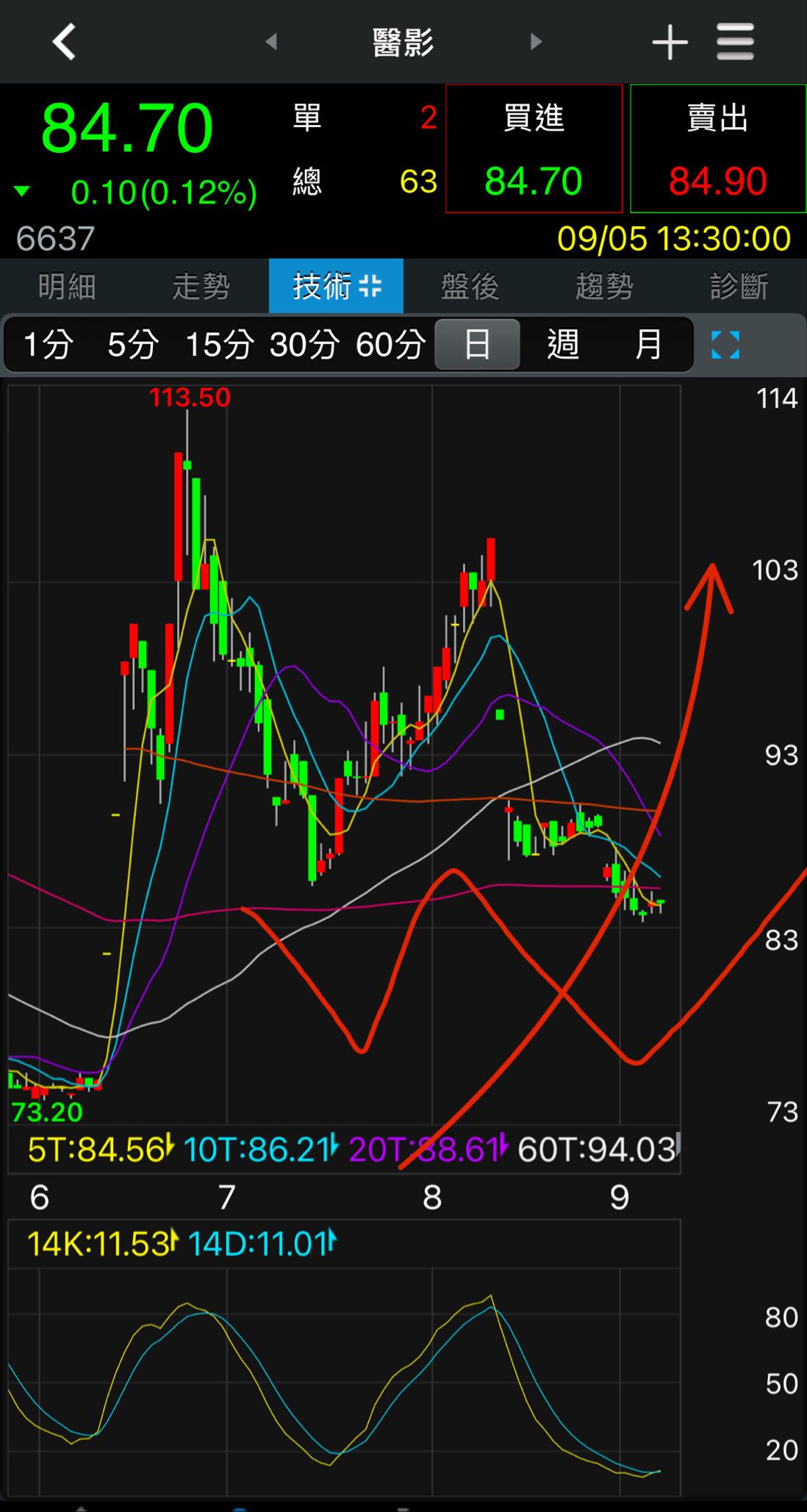Screen dimensions: 807x1512
Task: Open the 診斷 tab
Action: (x=739, y=286)
